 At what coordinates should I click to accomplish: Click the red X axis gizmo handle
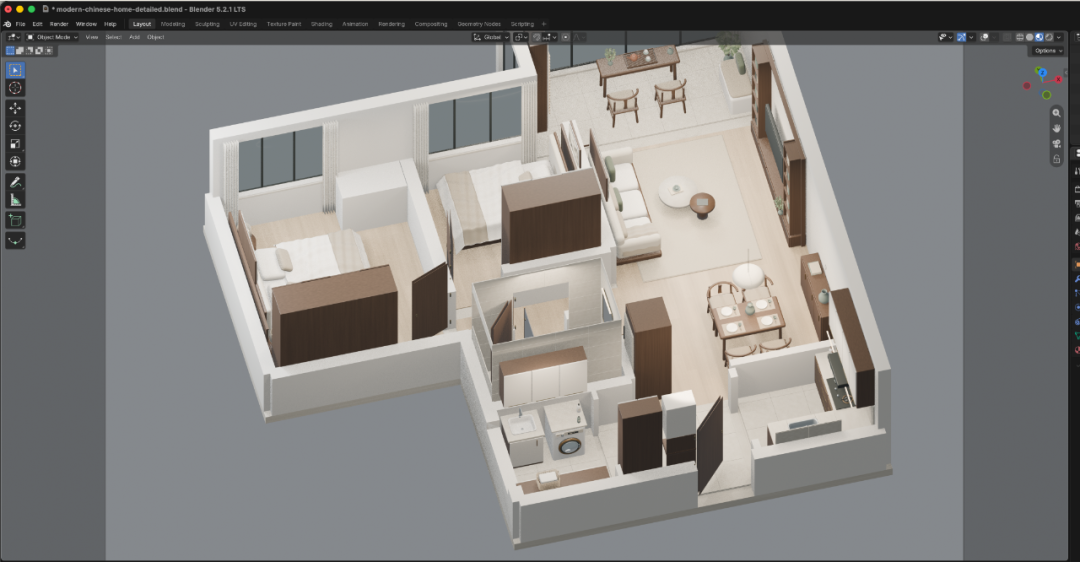tap(1059, 80)
